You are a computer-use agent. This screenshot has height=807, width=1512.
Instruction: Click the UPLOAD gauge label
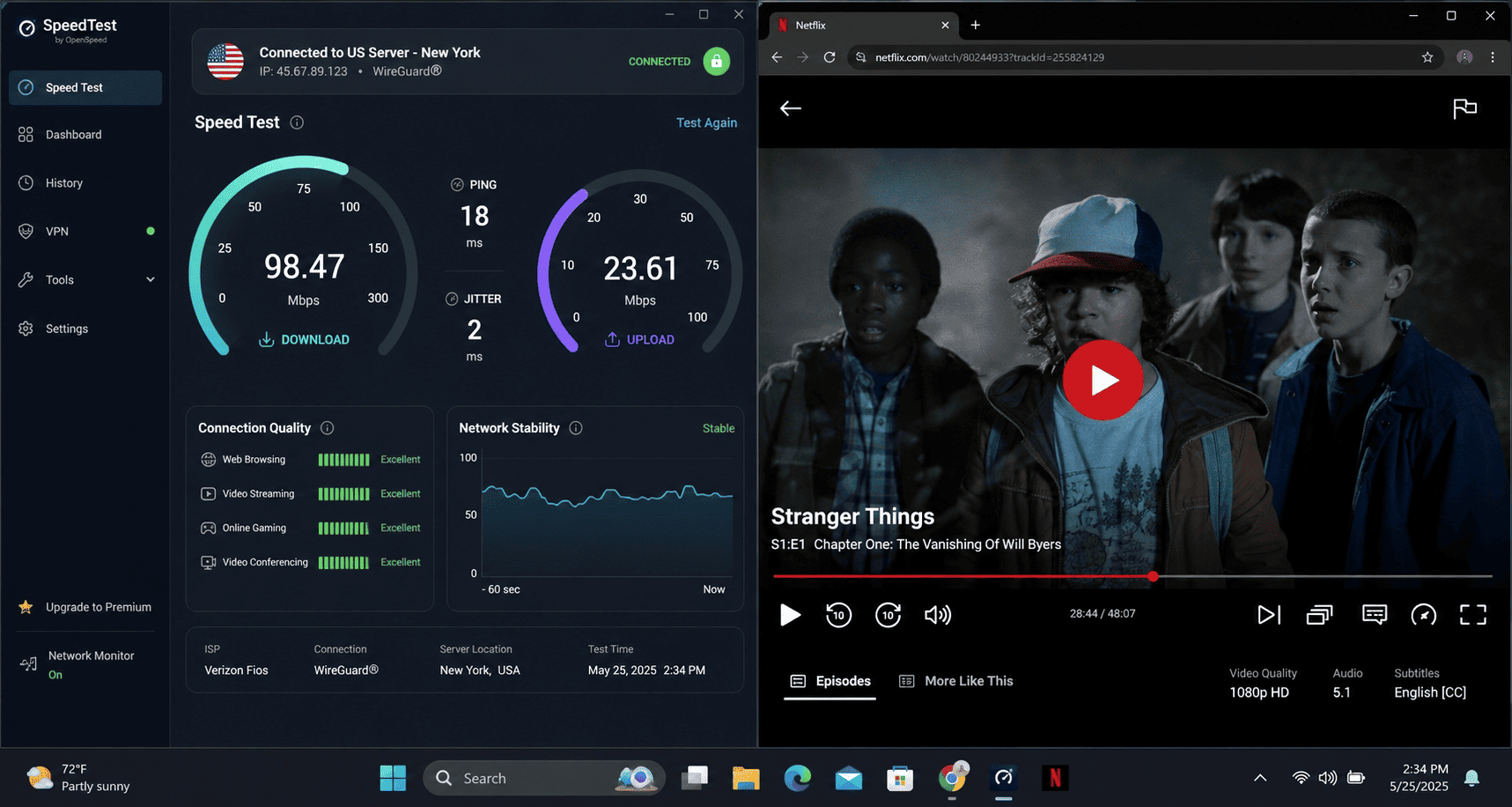tap(640, 340)
